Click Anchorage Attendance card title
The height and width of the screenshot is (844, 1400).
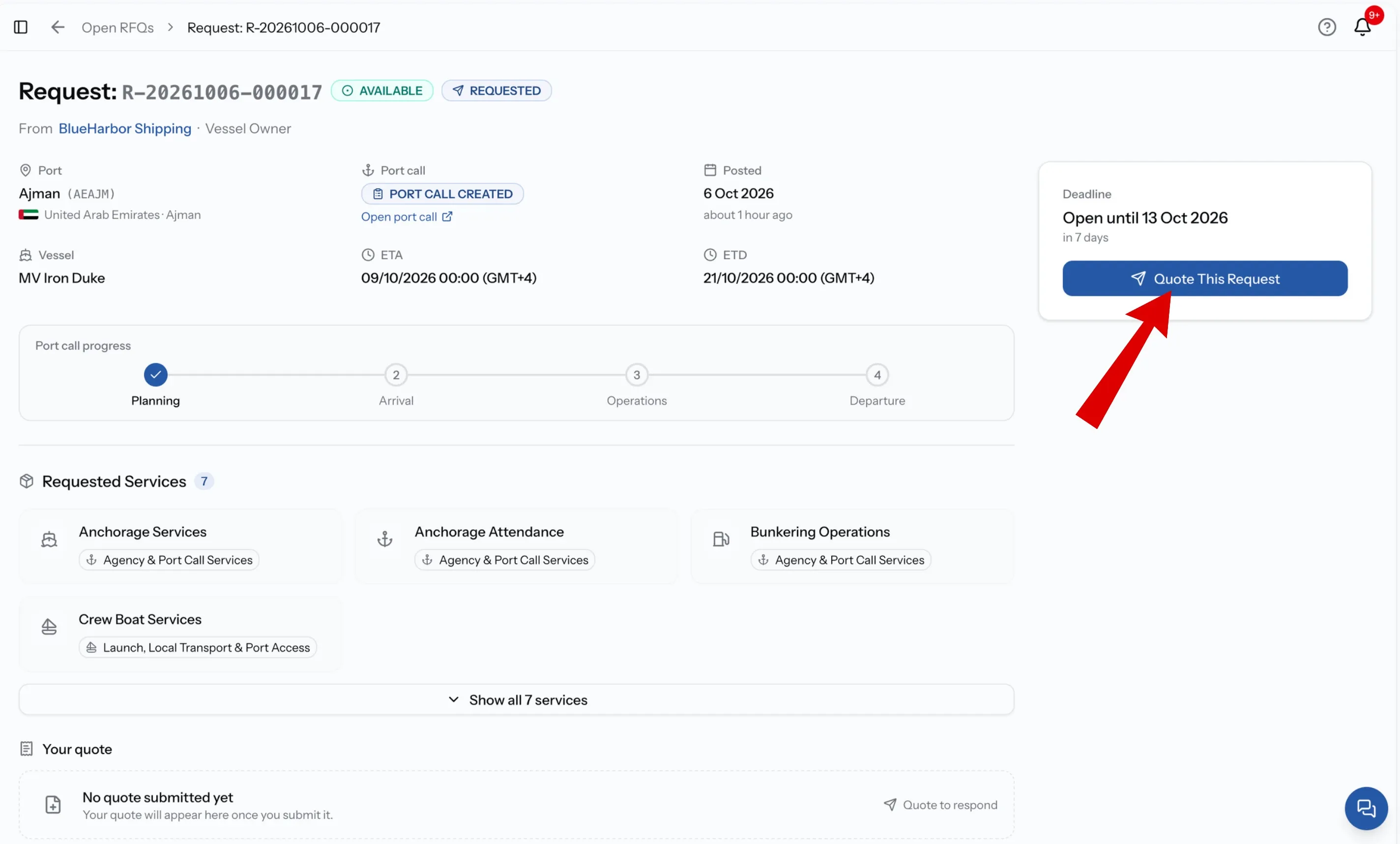click(489, 532)
